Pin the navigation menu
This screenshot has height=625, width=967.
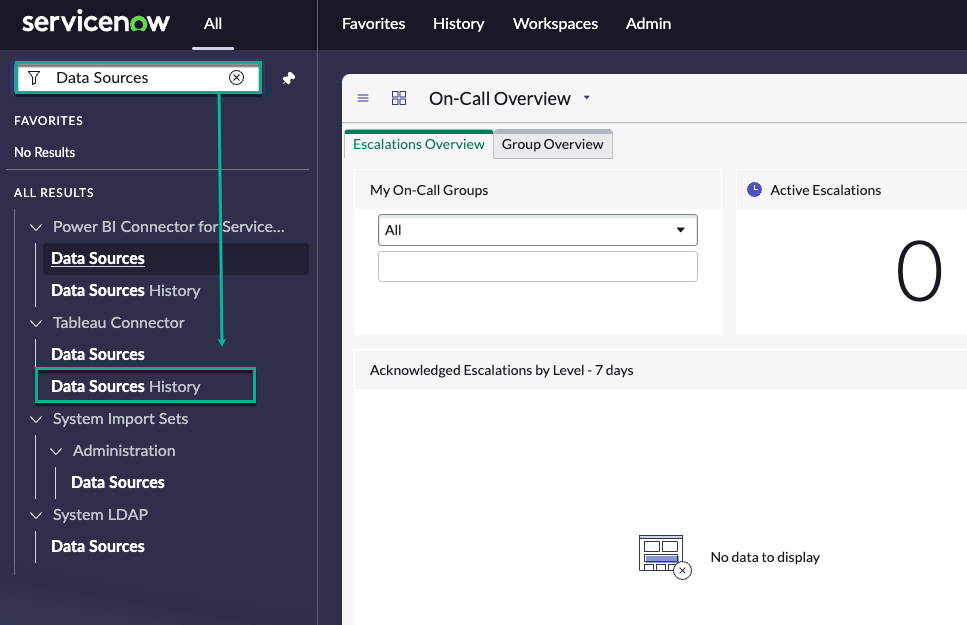click(289, 78)
